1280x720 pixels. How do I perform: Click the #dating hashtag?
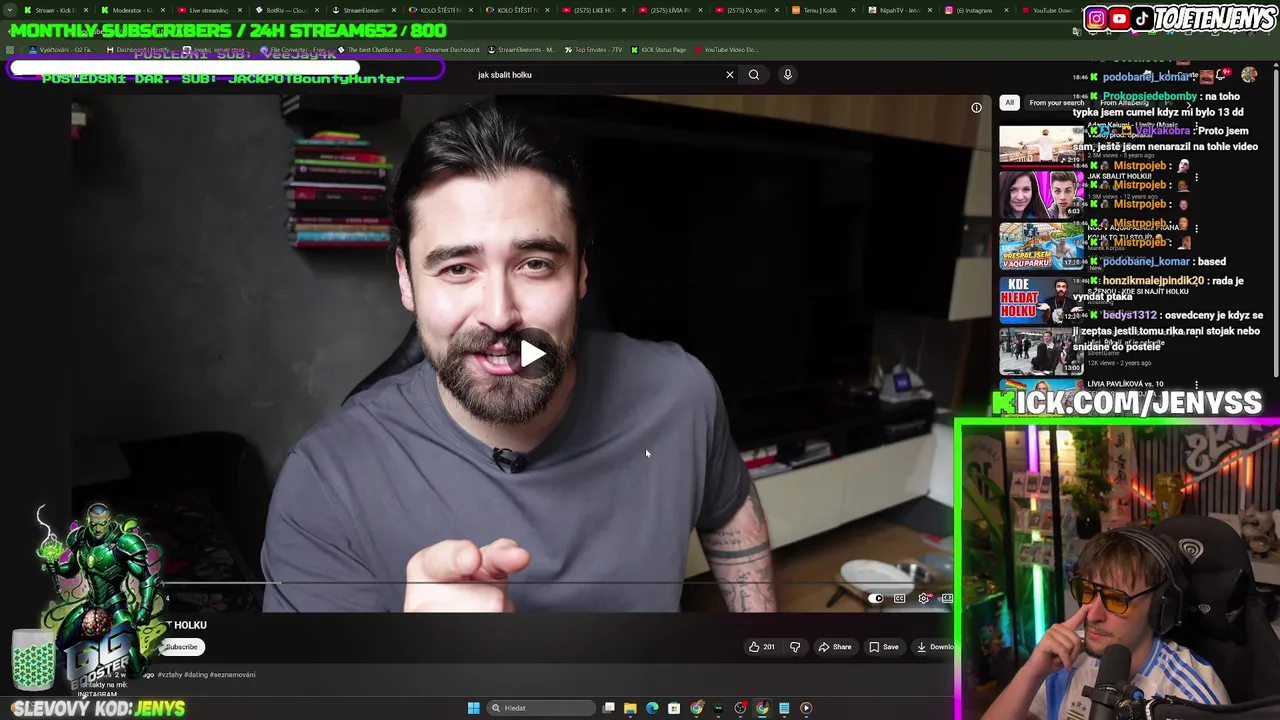coord(195,675)
